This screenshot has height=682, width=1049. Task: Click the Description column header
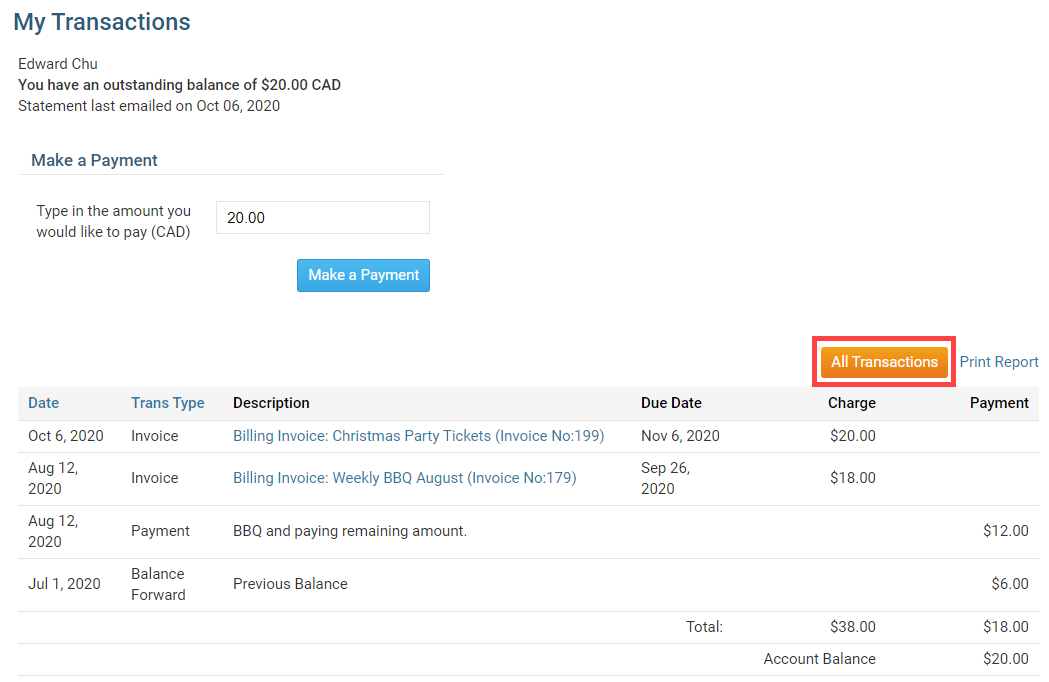[271, 403]
